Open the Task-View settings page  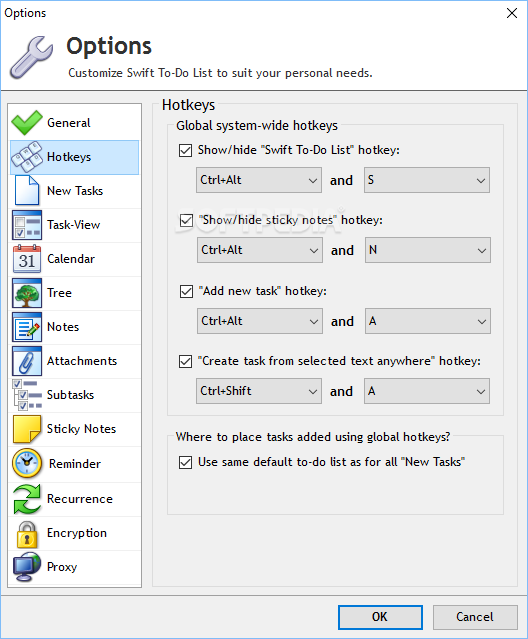click(x=75, y=225)
